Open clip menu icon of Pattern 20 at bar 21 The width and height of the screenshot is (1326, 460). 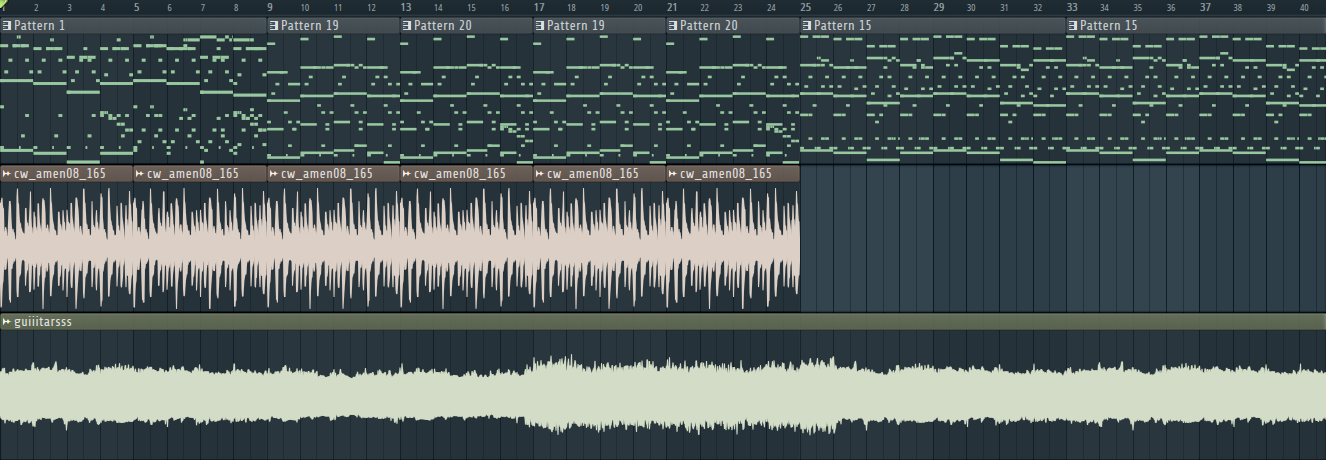tap(673, 25)
